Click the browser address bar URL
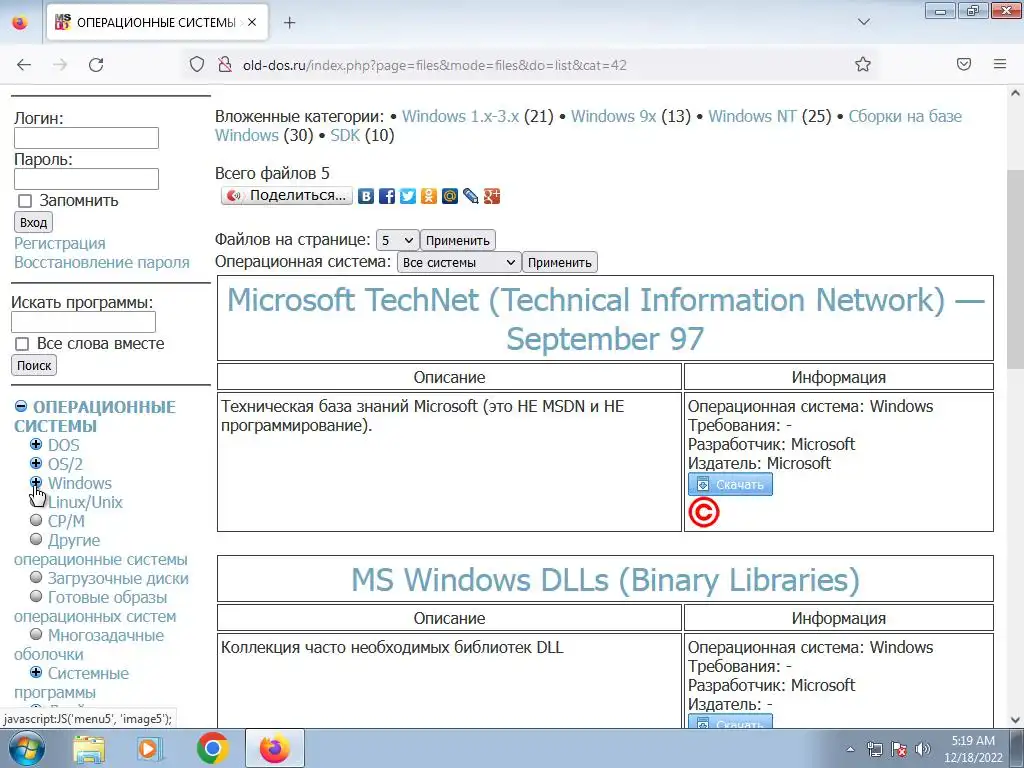This screenshot has height=768, width=1024. click(x=434, y=65)
